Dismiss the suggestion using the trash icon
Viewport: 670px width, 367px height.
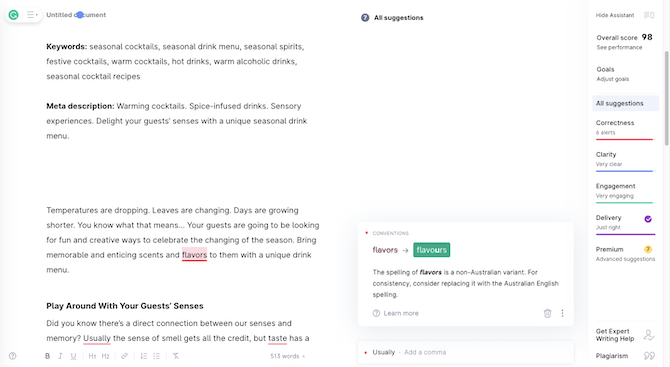(x=547, y=313)
